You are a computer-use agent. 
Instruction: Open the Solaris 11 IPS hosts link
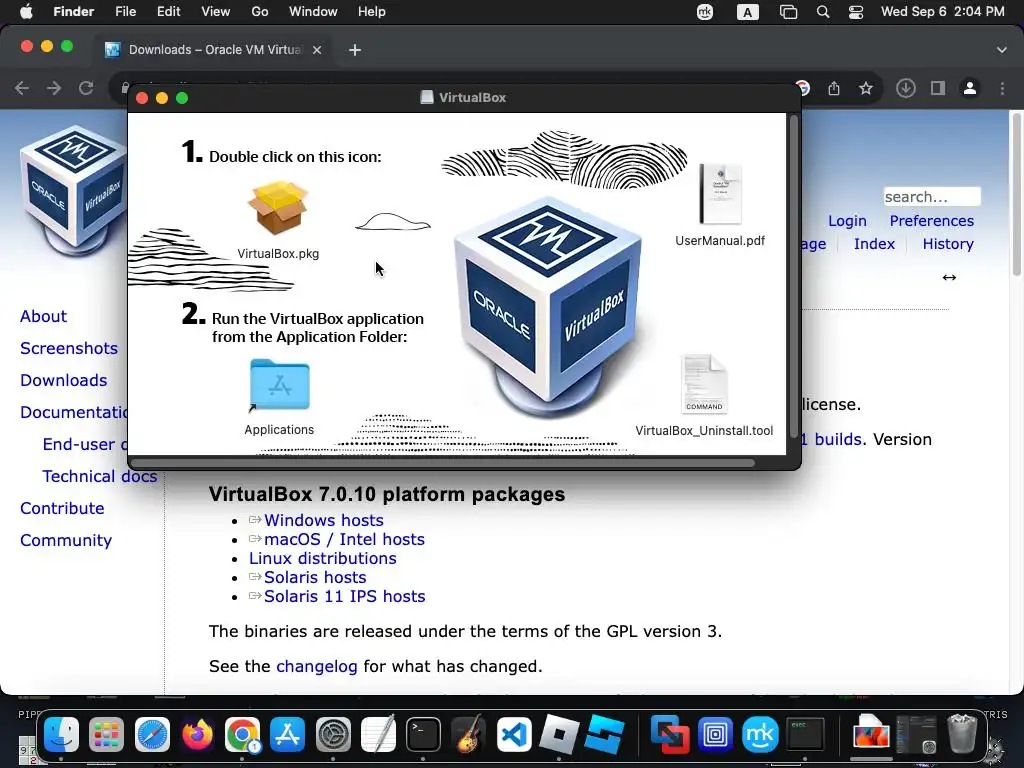(344, 596)
